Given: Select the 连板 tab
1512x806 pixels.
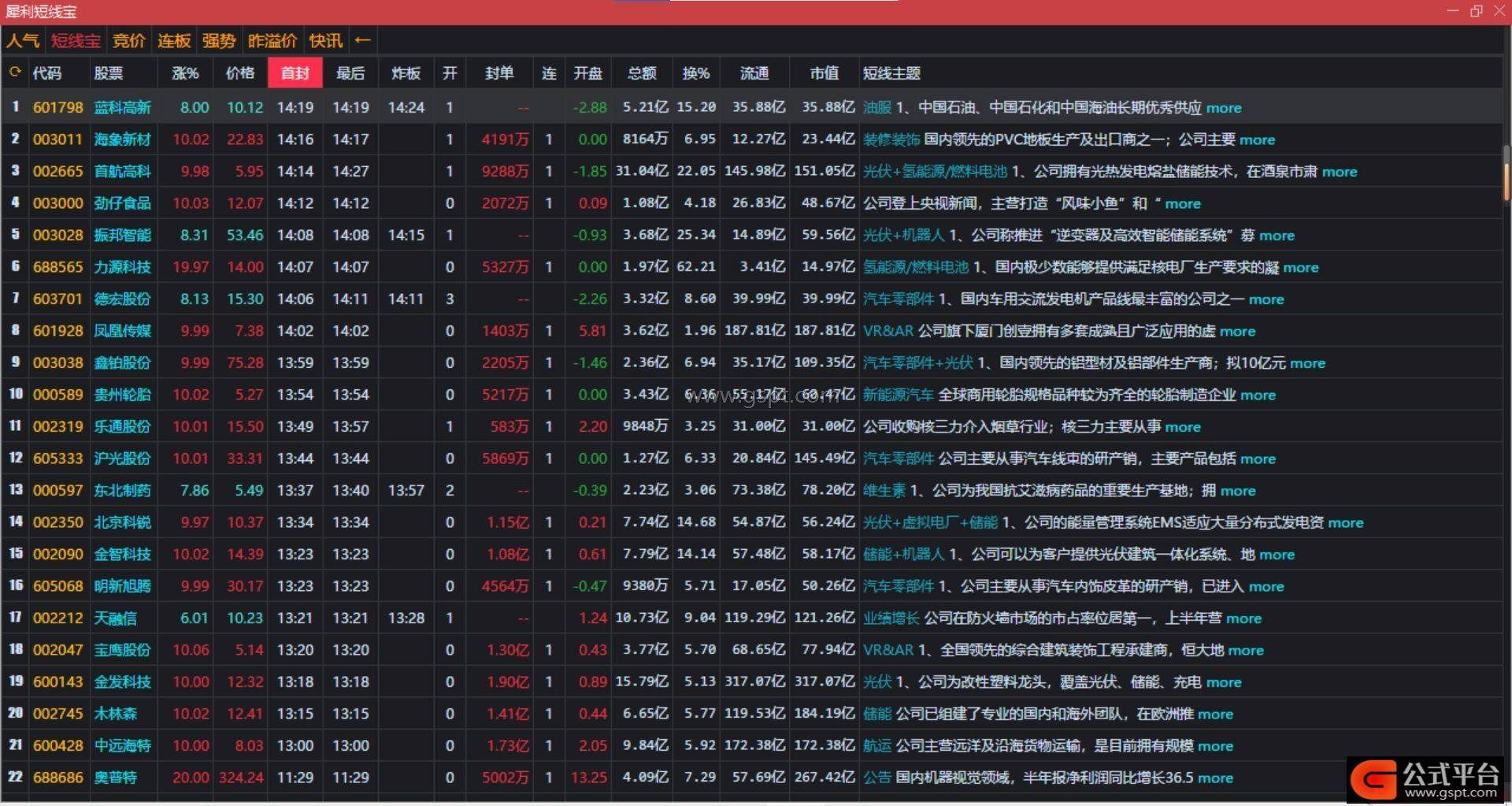Looking at the screenshot, I should pos(174,40).
